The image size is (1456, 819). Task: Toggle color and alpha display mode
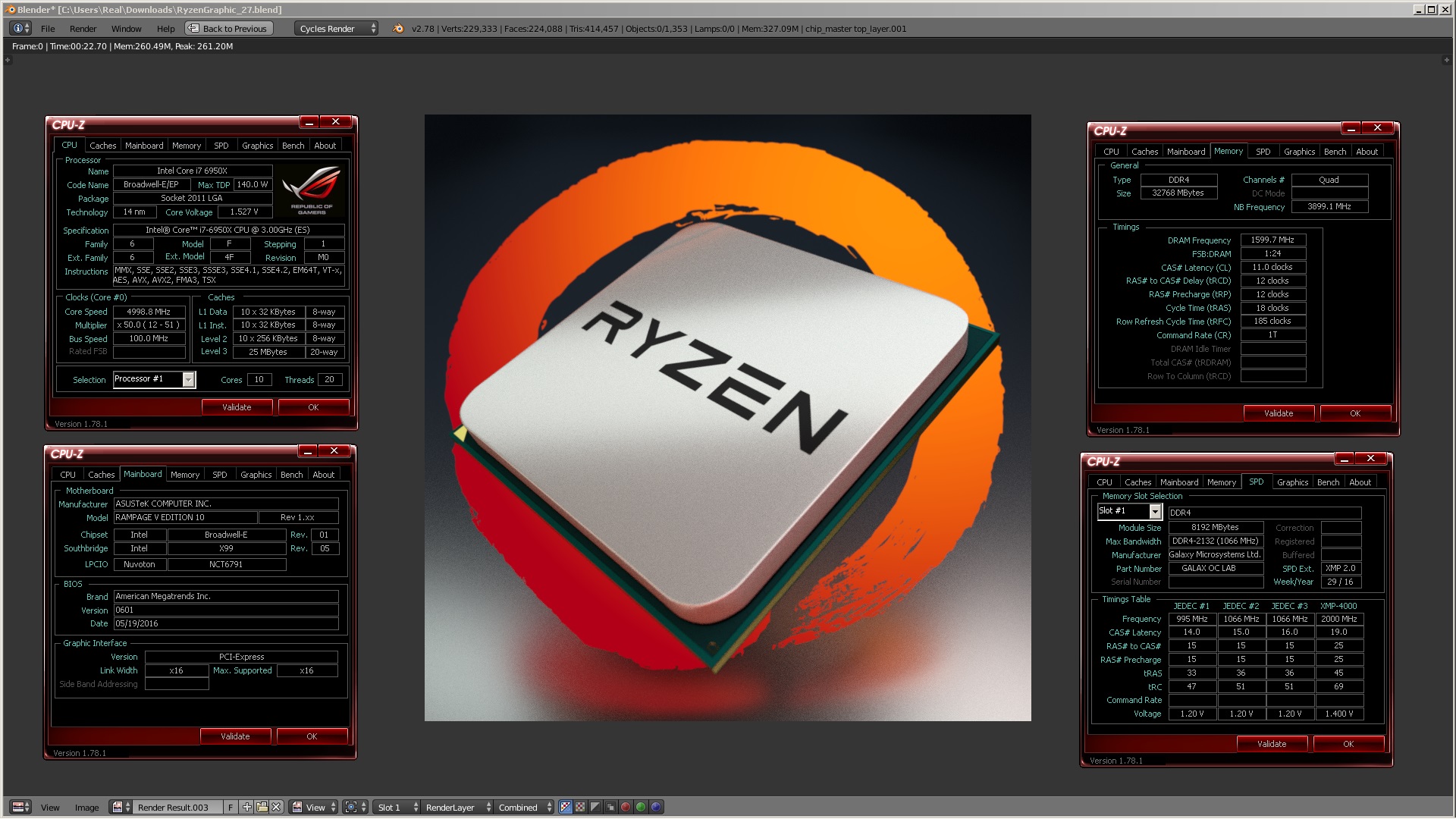coord(565,807)
